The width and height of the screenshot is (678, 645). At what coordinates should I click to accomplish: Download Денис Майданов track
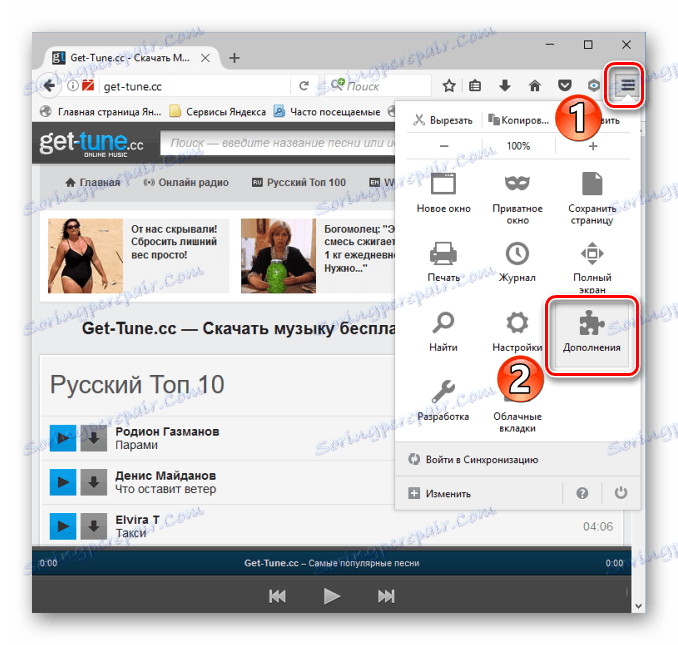coord(93,482)
